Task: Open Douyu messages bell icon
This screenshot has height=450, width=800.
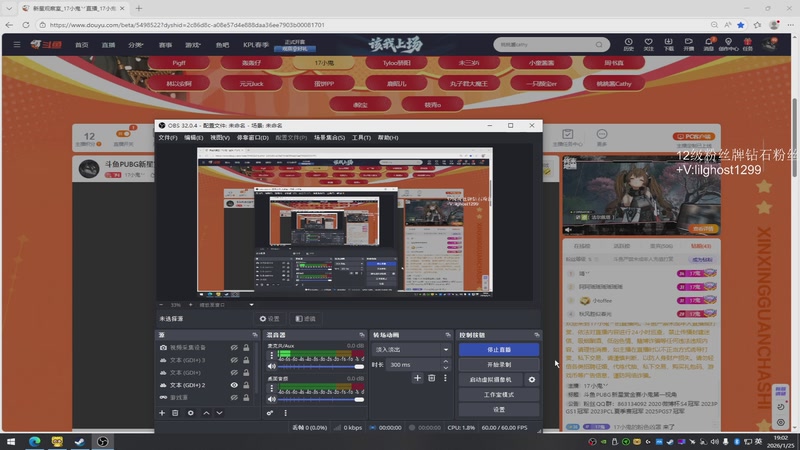Action: pyautogui.click(x=709, y=44)
